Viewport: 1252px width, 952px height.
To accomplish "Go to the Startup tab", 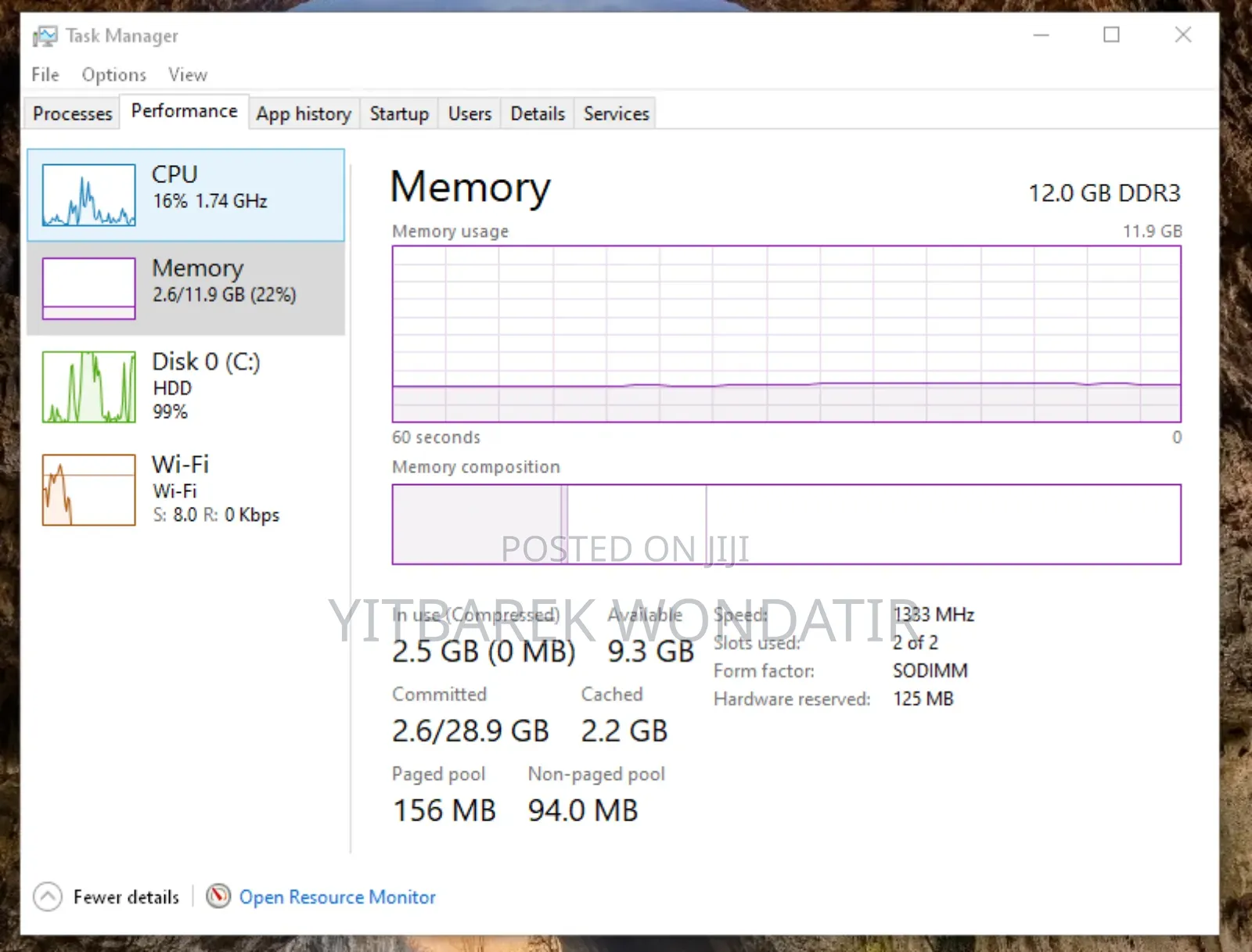I will tap(399, 113).
